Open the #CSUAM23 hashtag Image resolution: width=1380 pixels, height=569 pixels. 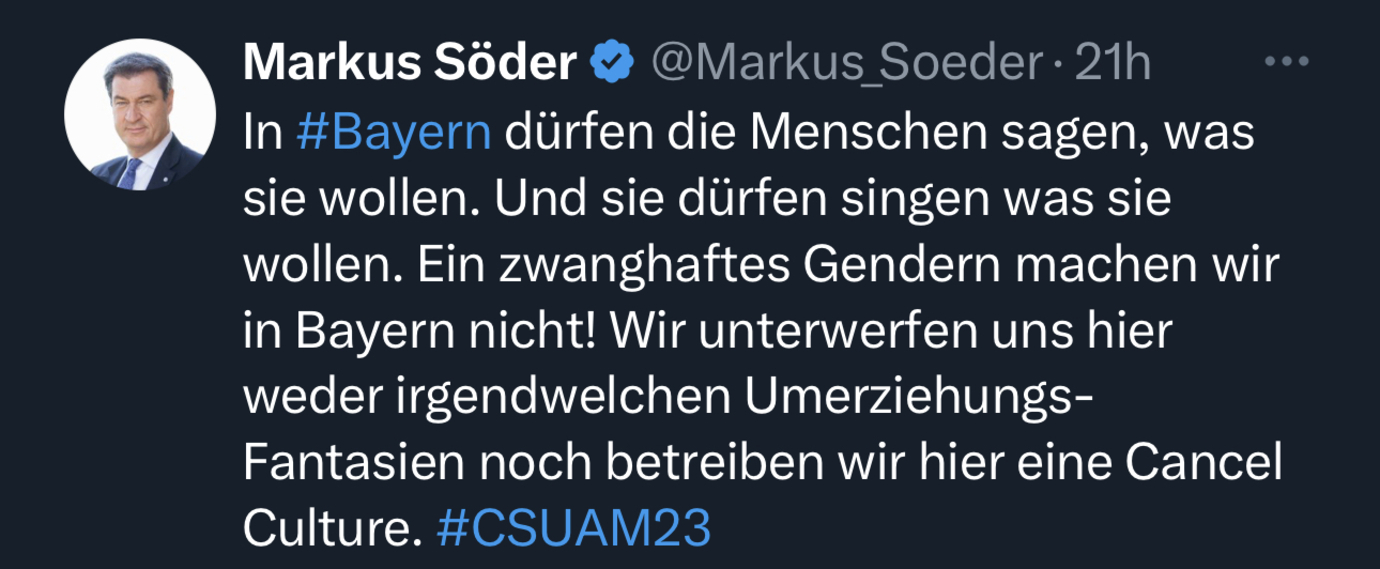click(575, 529)
